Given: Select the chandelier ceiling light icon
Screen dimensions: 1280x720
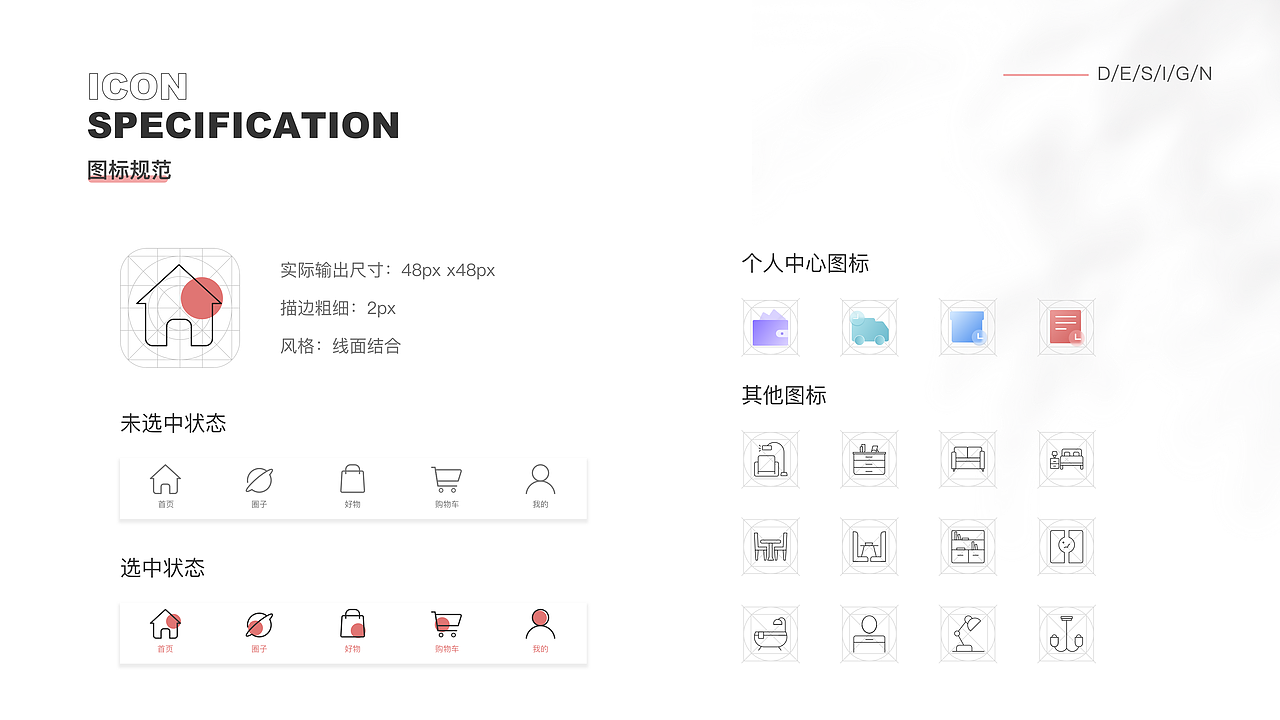Looking at the screenshot, I should coord(1066,634).
